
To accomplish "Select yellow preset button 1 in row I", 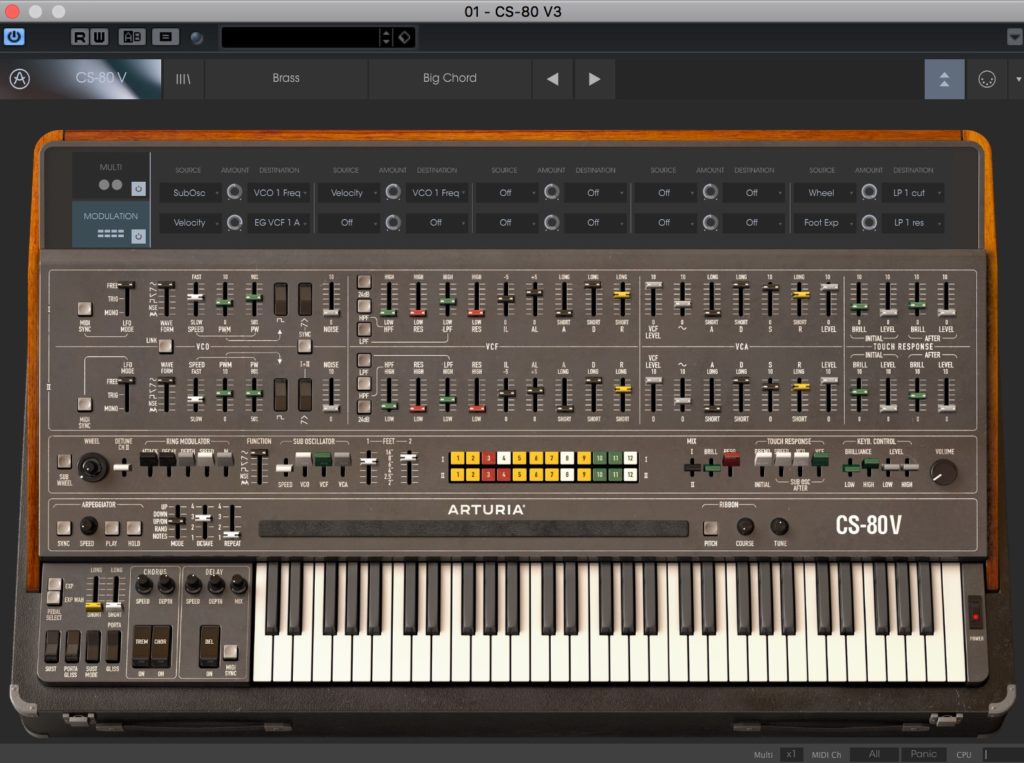I will click(458, 458).
